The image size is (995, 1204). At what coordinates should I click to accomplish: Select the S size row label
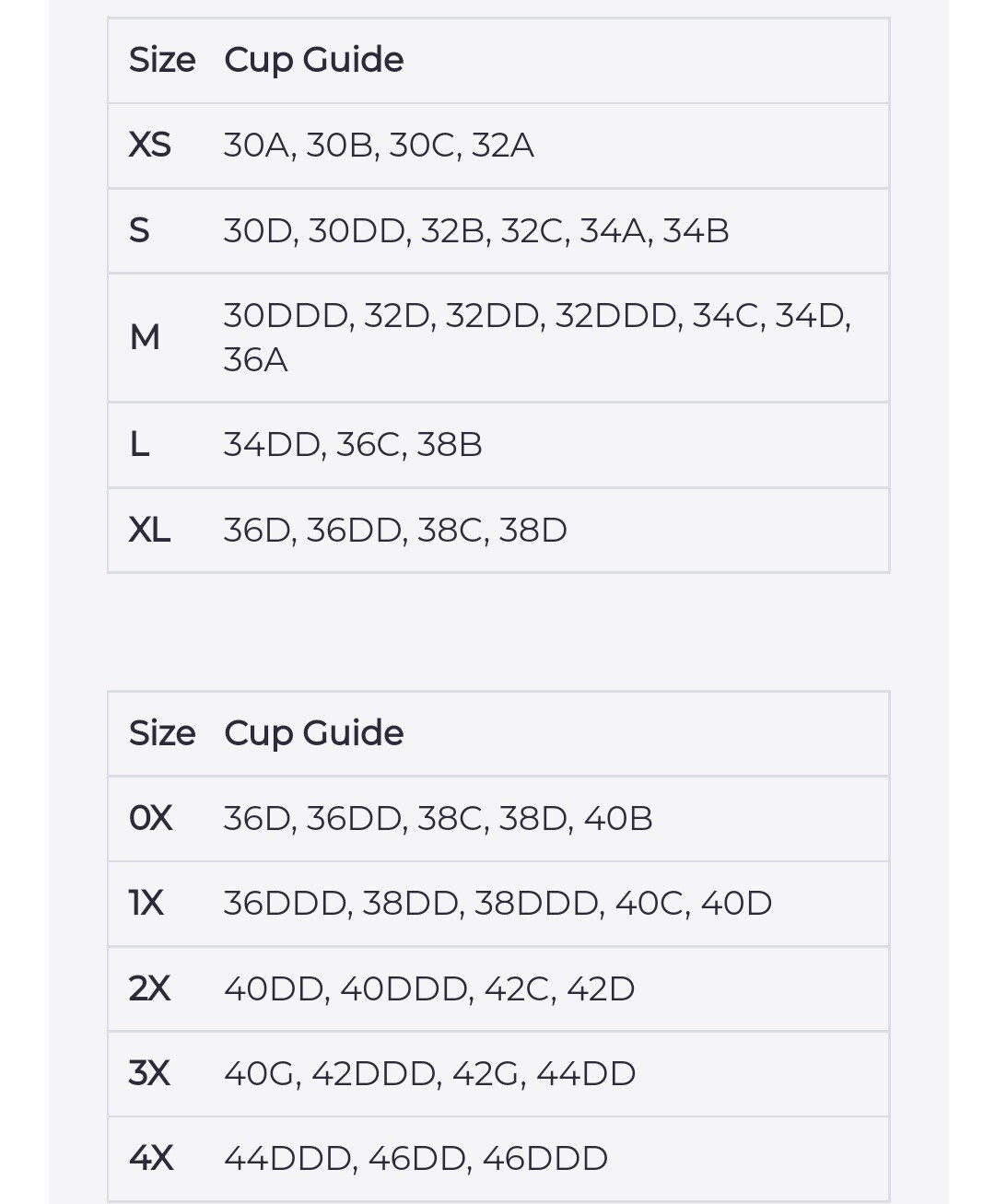[139, 230]
